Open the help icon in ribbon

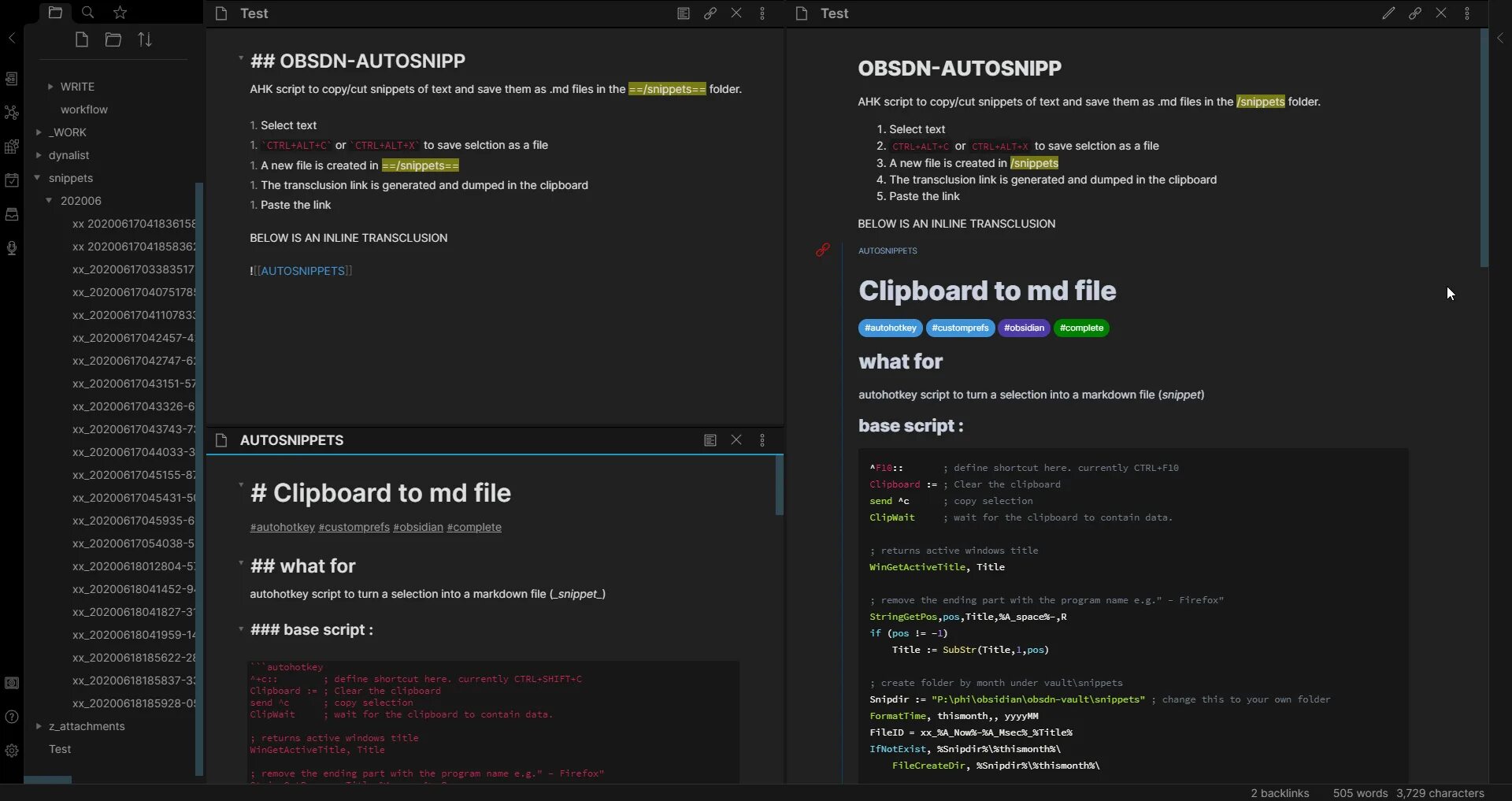pyautogui.click(x=12, y=717)
